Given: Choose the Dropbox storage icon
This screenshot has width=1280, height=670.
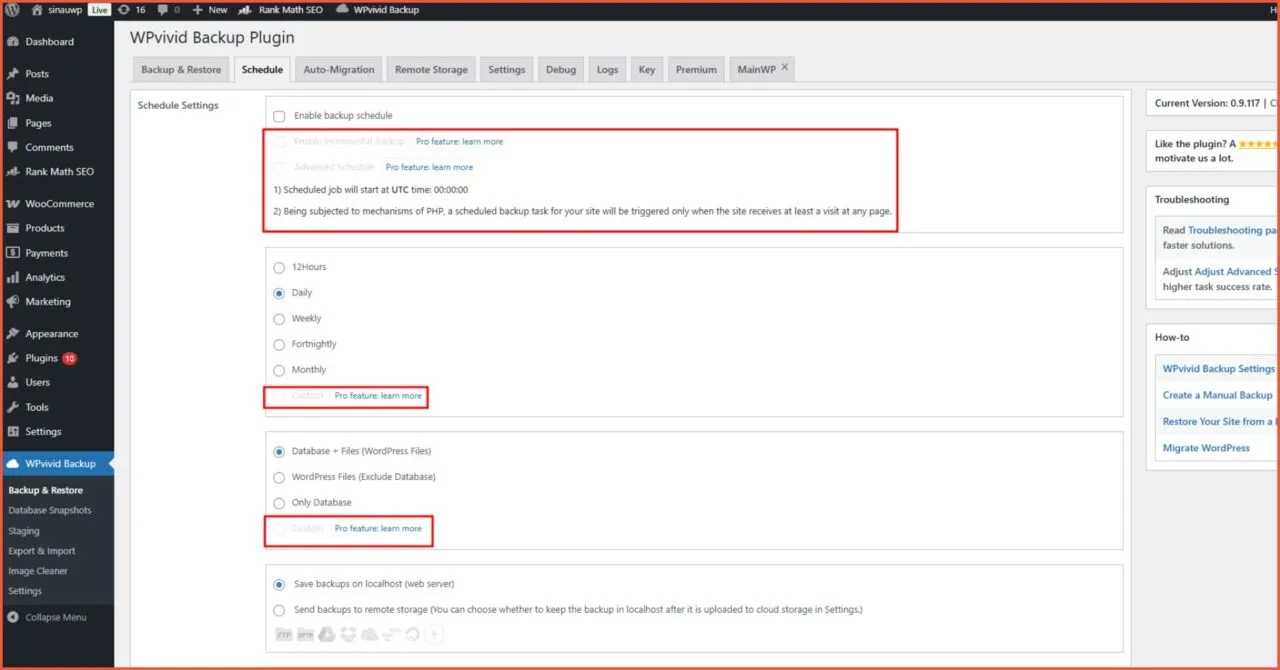Looking at the screenshot, I should (x=348, y=634).
